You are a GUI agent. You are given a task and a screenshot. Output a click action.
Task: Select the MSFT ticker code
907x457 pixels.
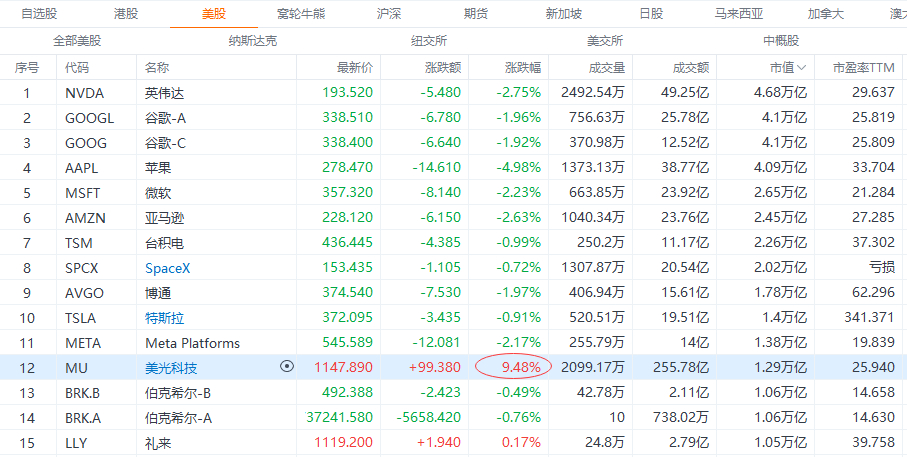82,193
